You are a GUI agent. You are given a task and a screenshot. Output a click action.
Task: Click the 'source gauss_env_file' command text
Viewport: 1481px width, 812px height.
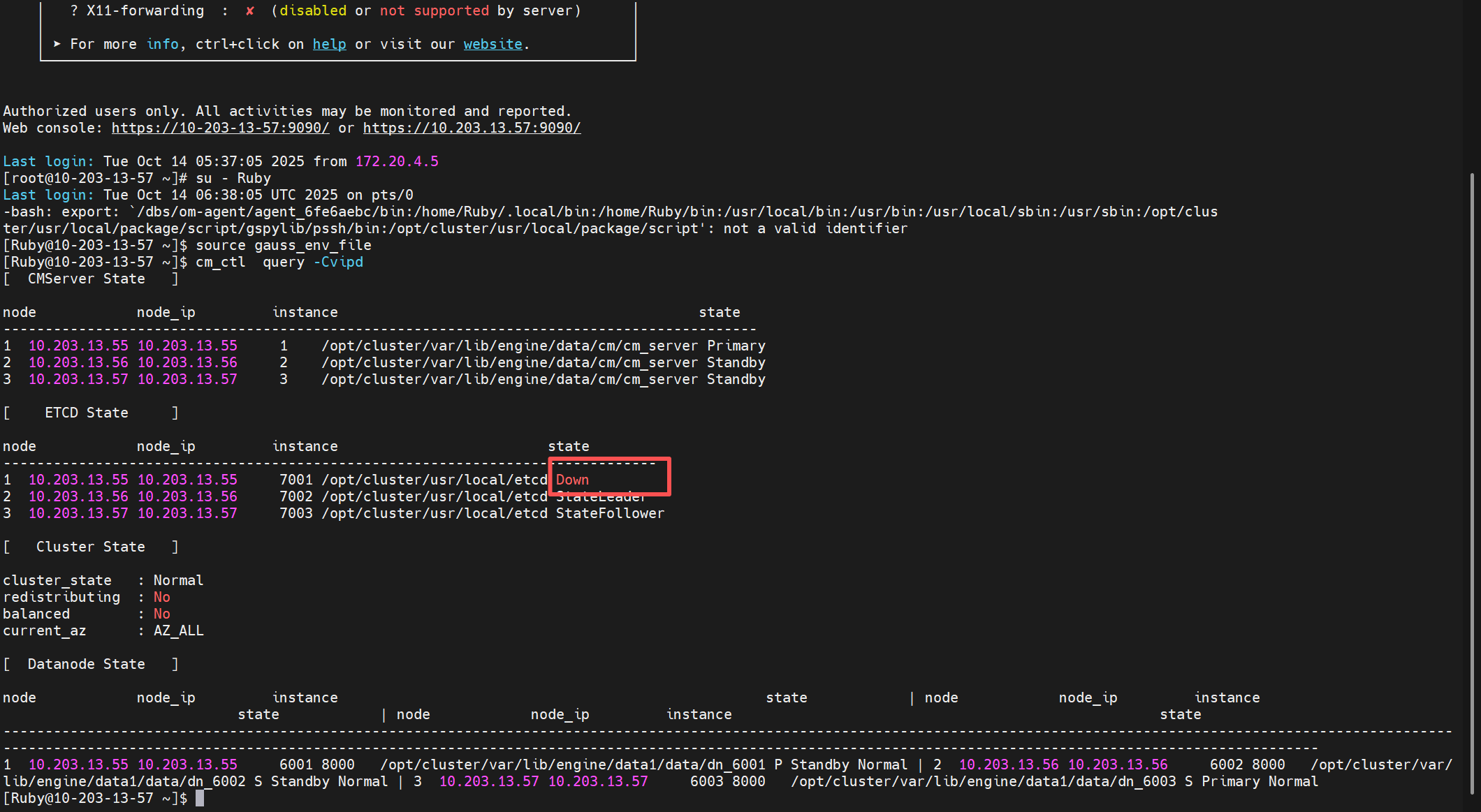[283, 245]
